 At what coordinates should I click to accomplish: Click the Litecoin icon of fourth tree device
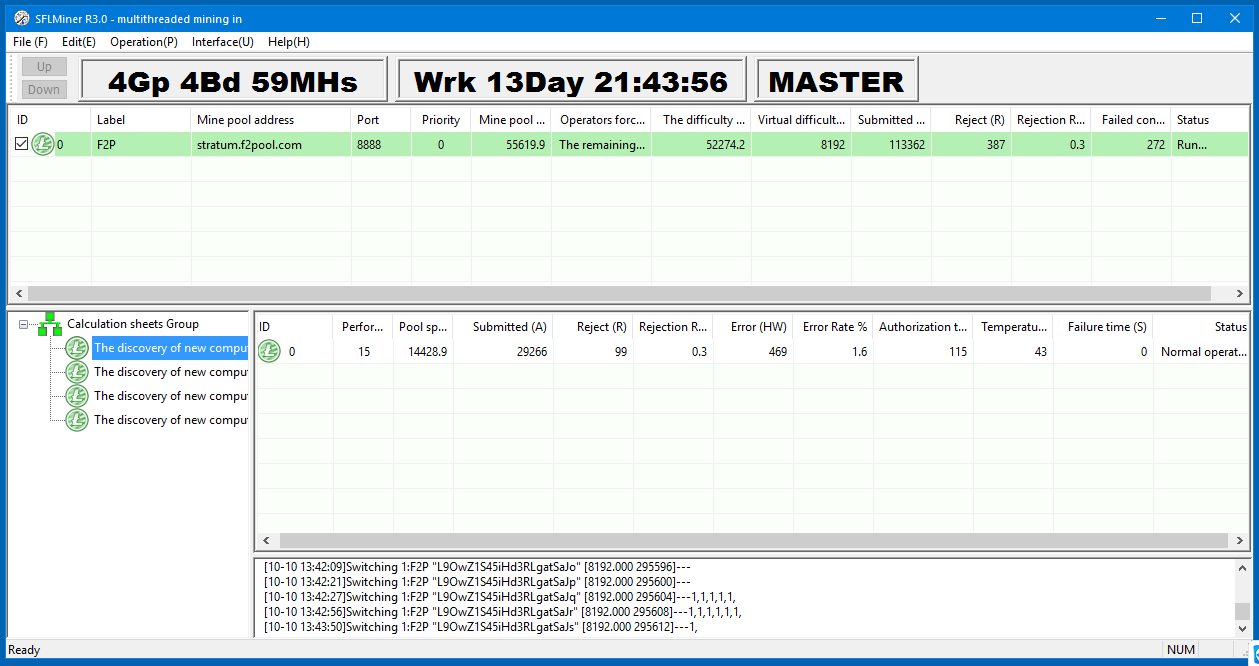(x=77, y=420)
